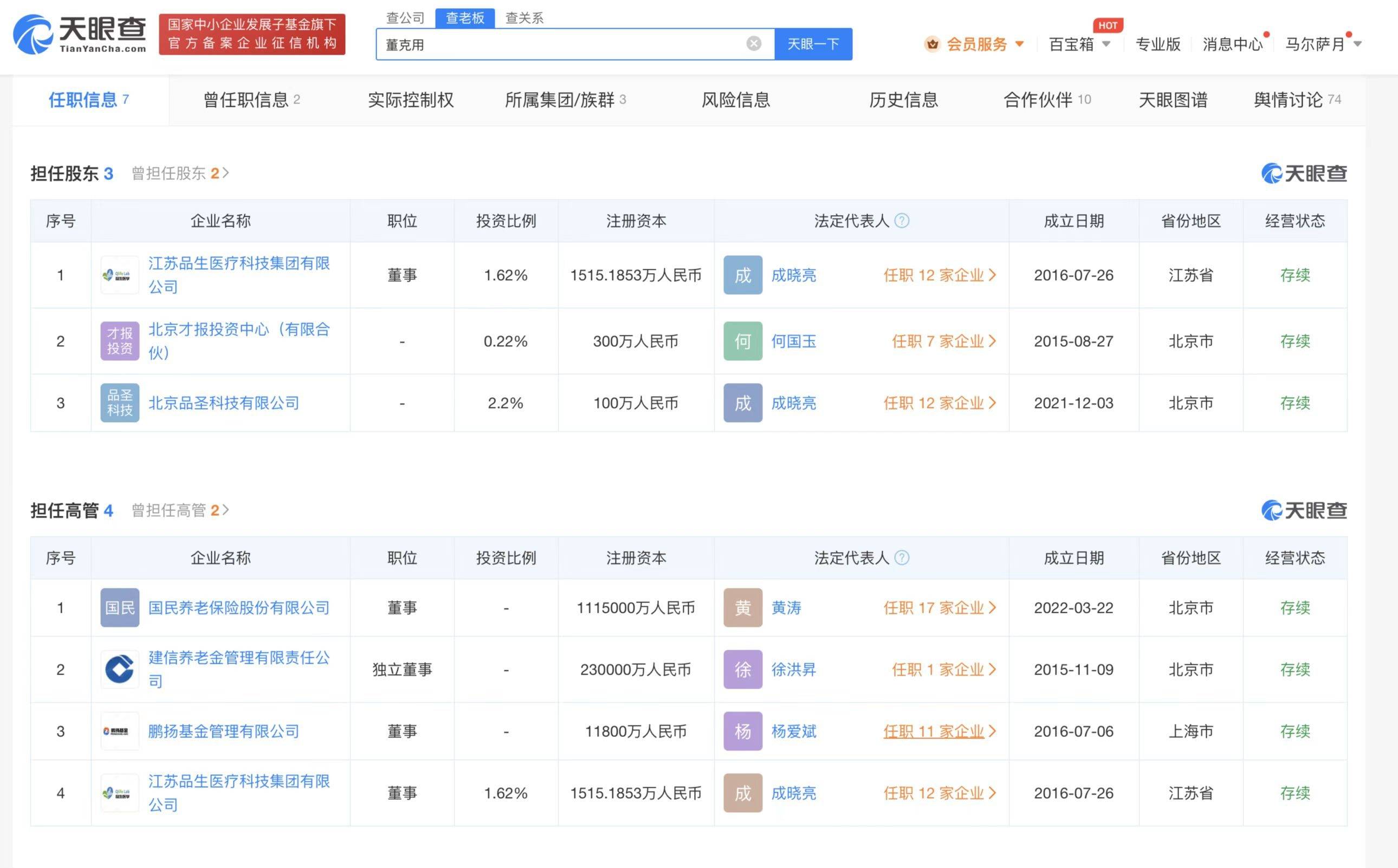Viewport: 1398px width, 868px height.
Task: Open the 风险信息 tab
Action: tap(735, 100)
